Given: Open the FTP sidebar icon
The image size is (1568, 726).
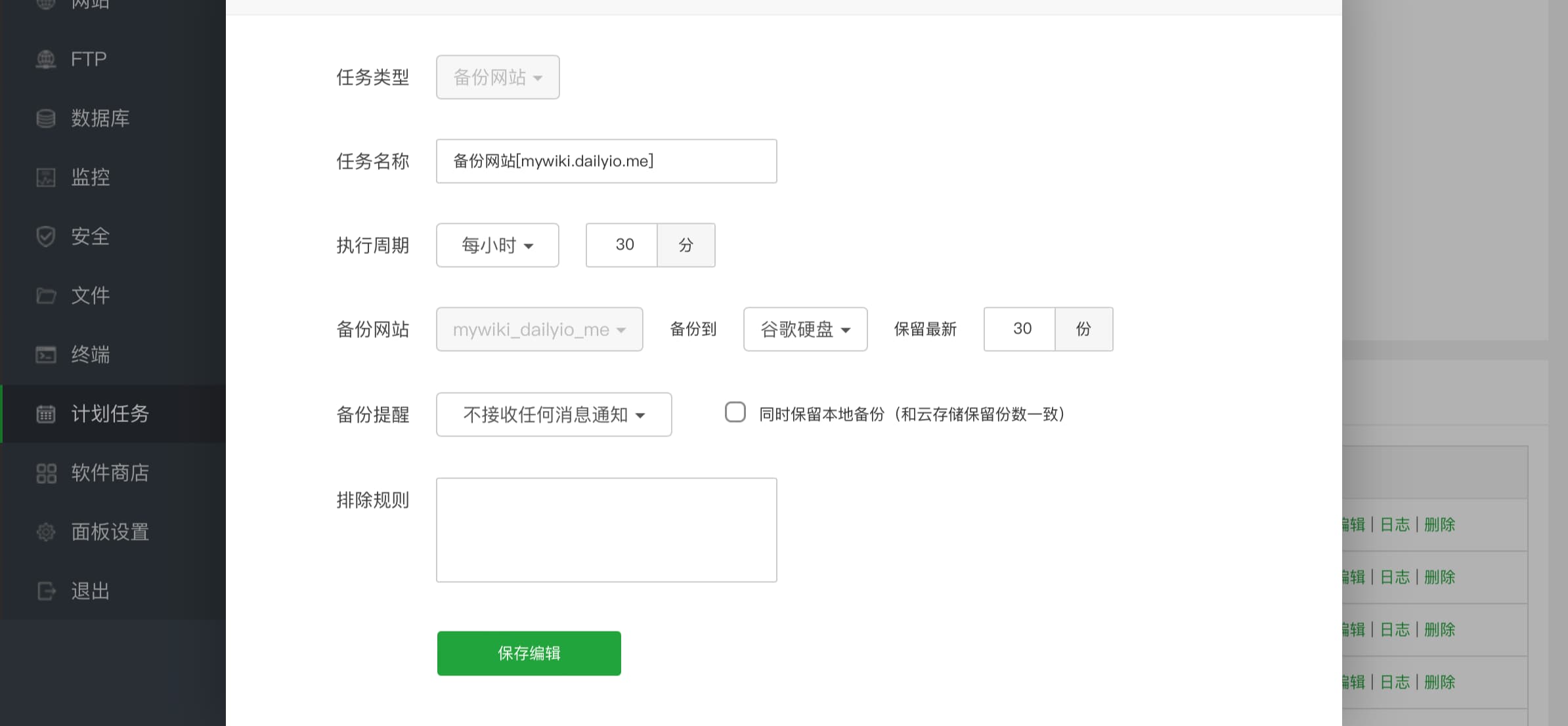Looking at the screenshot, I should 45,59.
